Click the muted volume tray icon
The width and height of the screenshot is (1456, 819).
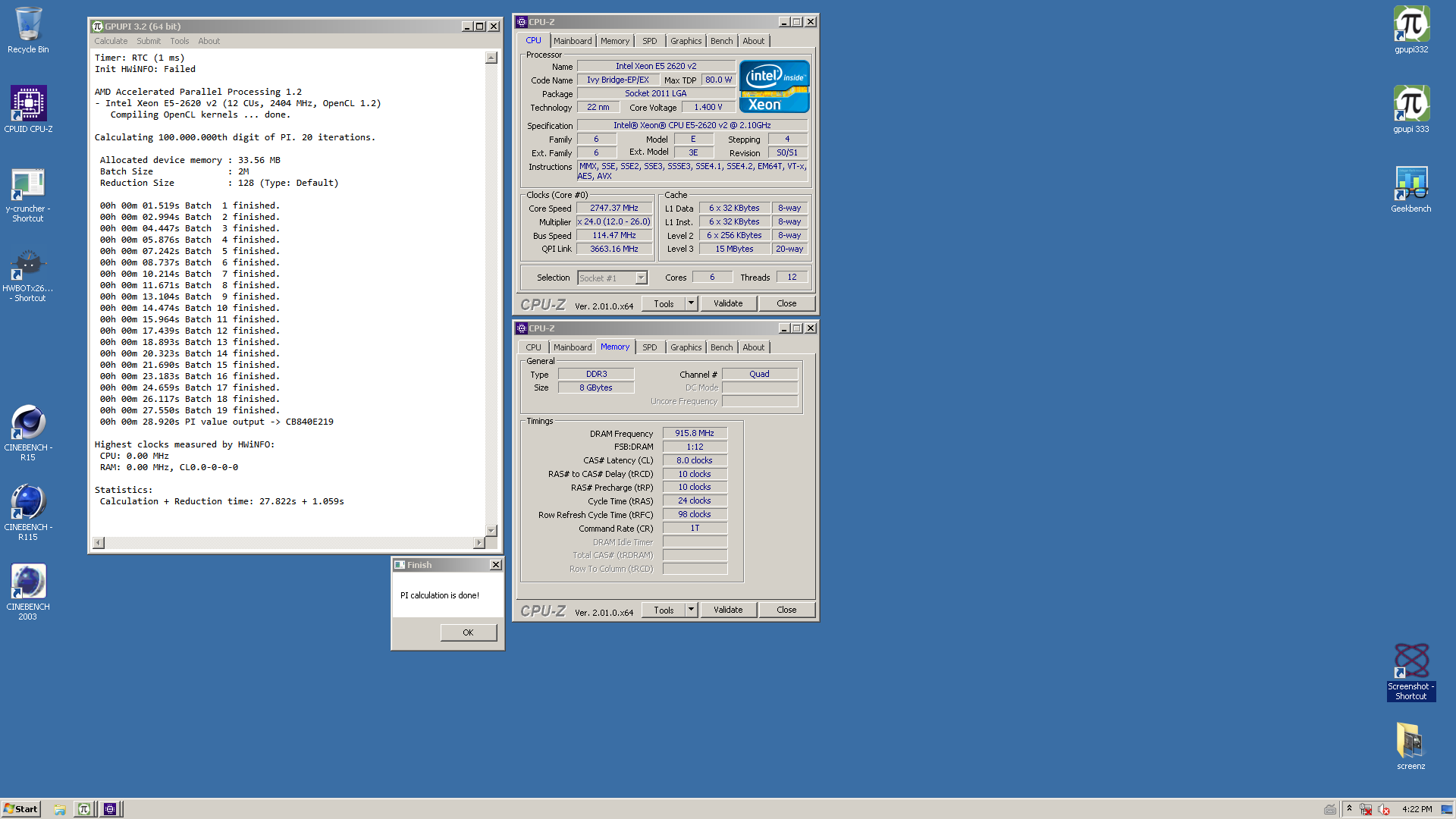[x=1384, y=809]
